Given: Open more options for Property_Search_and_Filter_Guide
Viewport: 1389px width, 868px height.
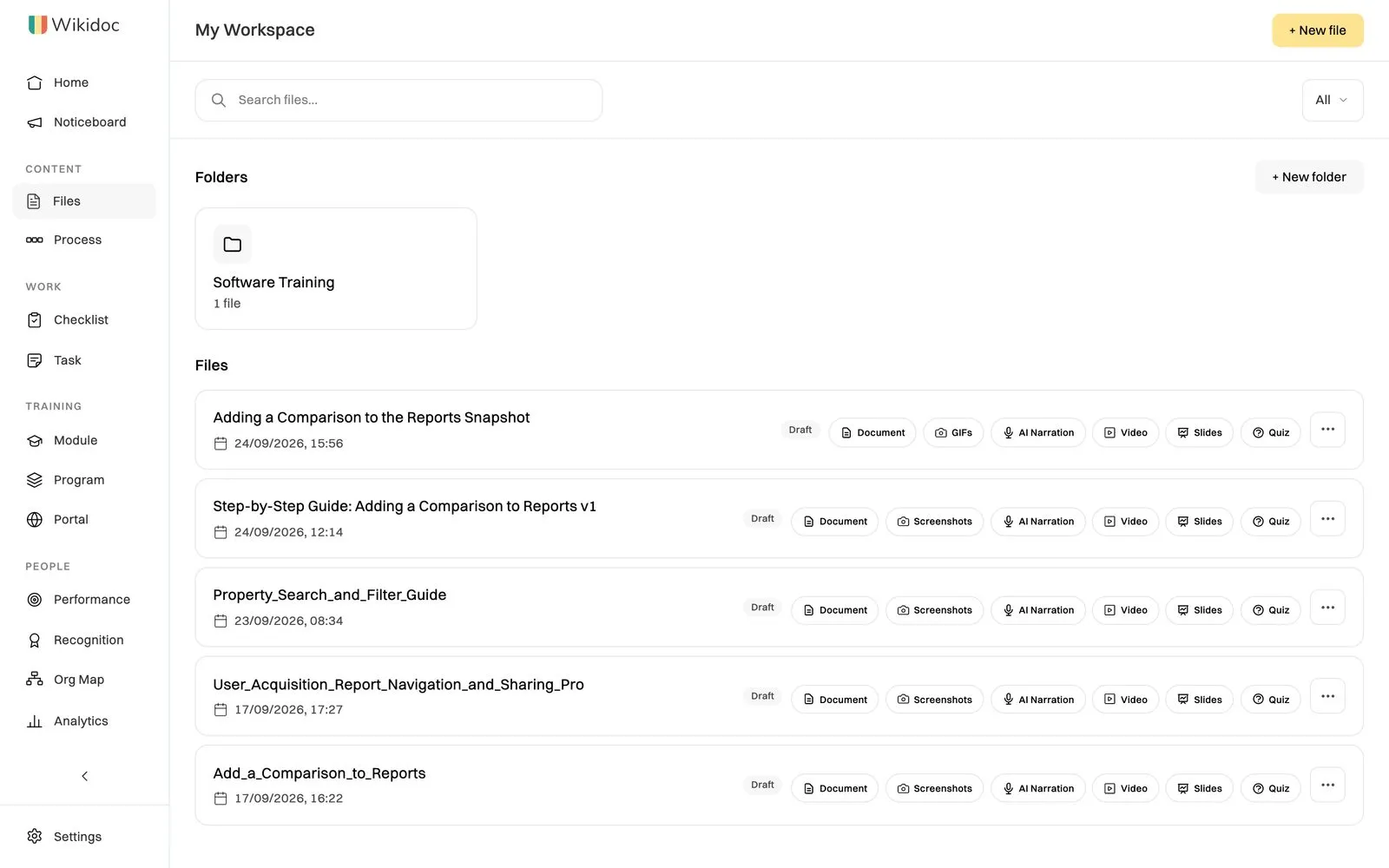Looking at the screenshot, I should click(1327, 608).
